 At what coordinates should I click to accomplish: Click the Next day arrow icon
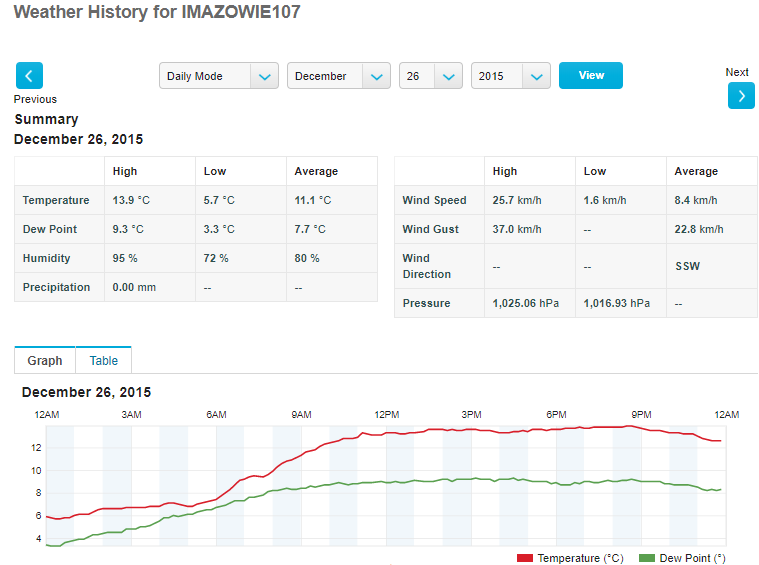[741, 95]
